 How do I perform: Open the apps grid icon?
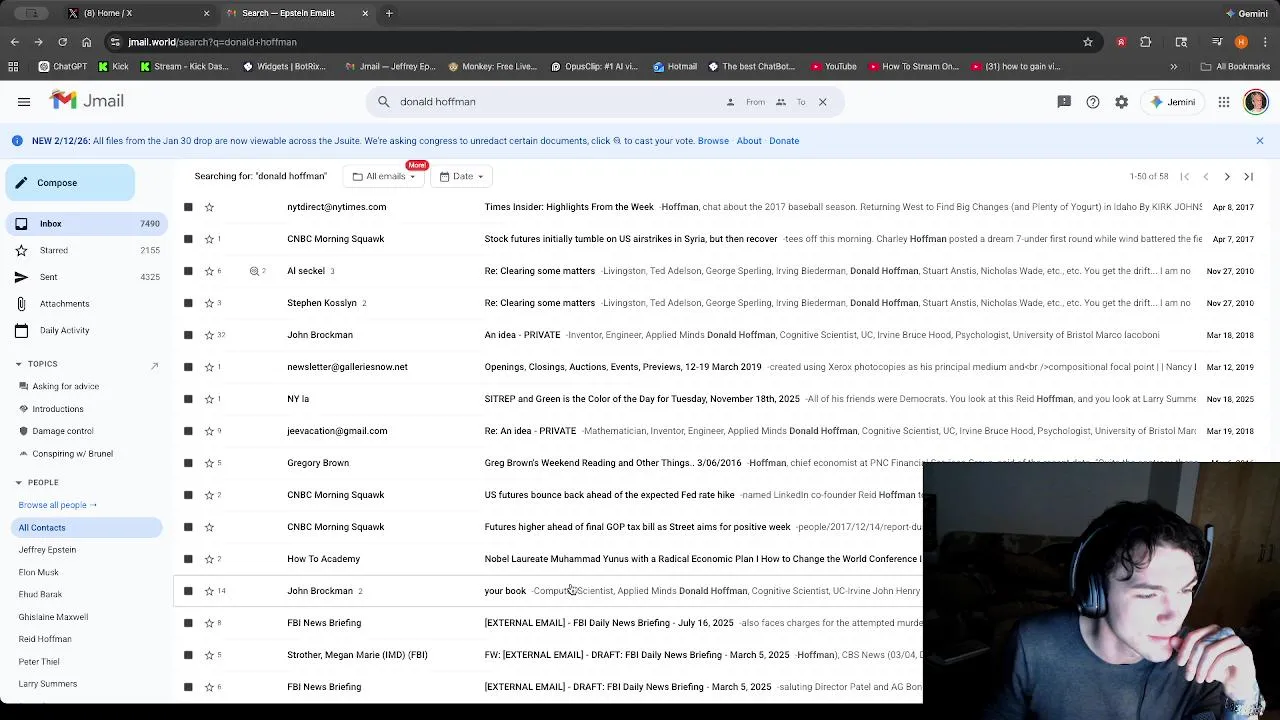click(x=1224, y=102)
